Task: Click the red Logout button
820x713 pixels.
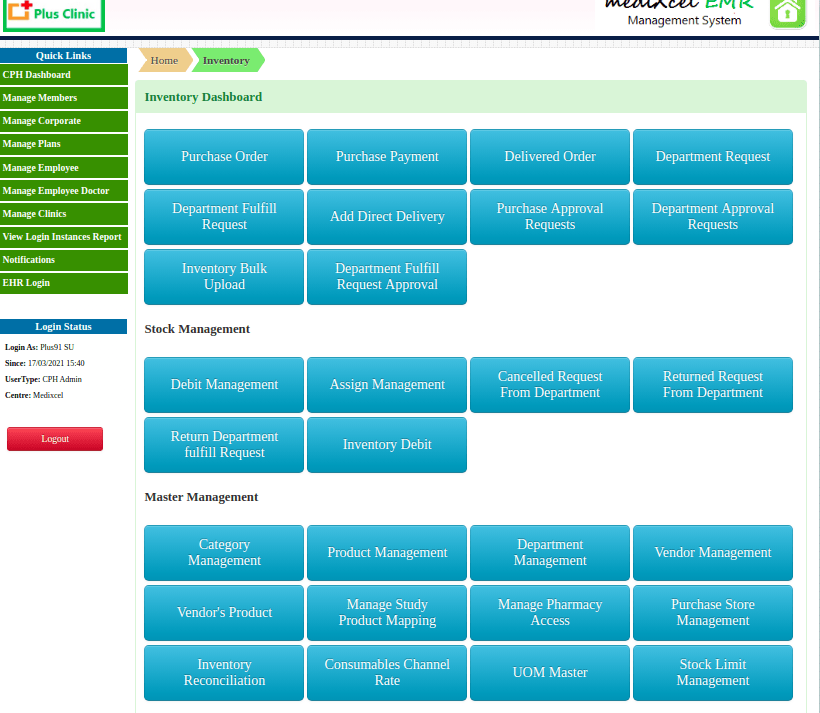Action: [55, 439]
